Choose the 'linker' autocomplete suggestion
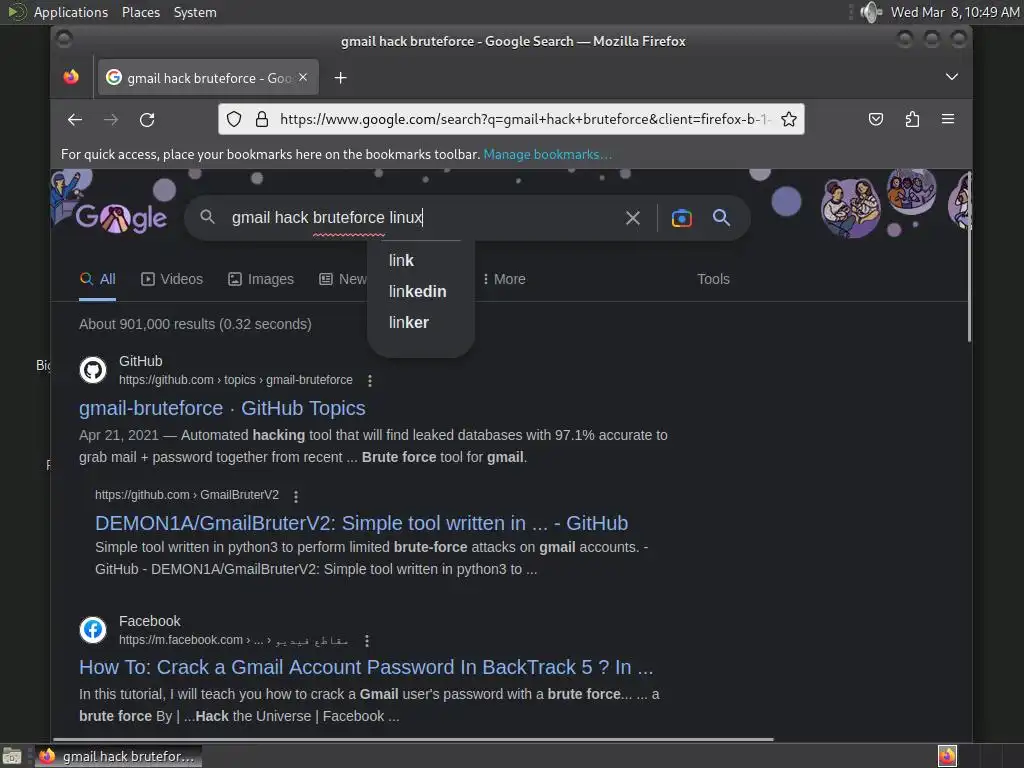This screenshot has height=768, width=1024. (421, 323)
